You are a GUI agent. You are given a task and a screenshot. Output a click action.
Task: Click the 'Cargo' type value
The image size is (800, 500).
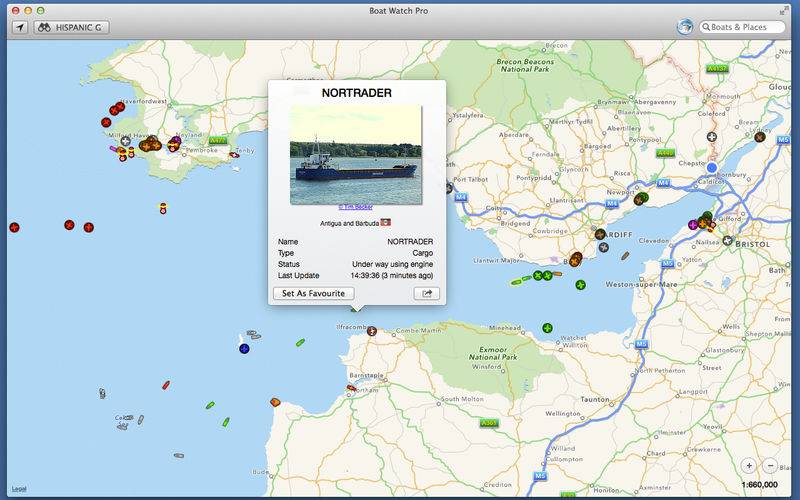point(422,253)
